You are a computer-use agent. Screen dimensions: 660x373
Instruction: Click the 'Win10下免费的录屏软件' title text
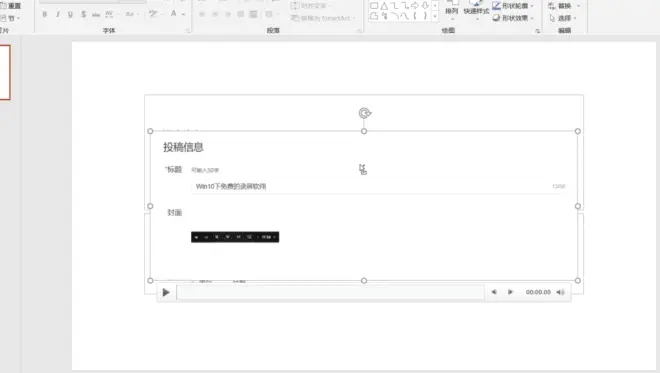[x=231, y=186]
